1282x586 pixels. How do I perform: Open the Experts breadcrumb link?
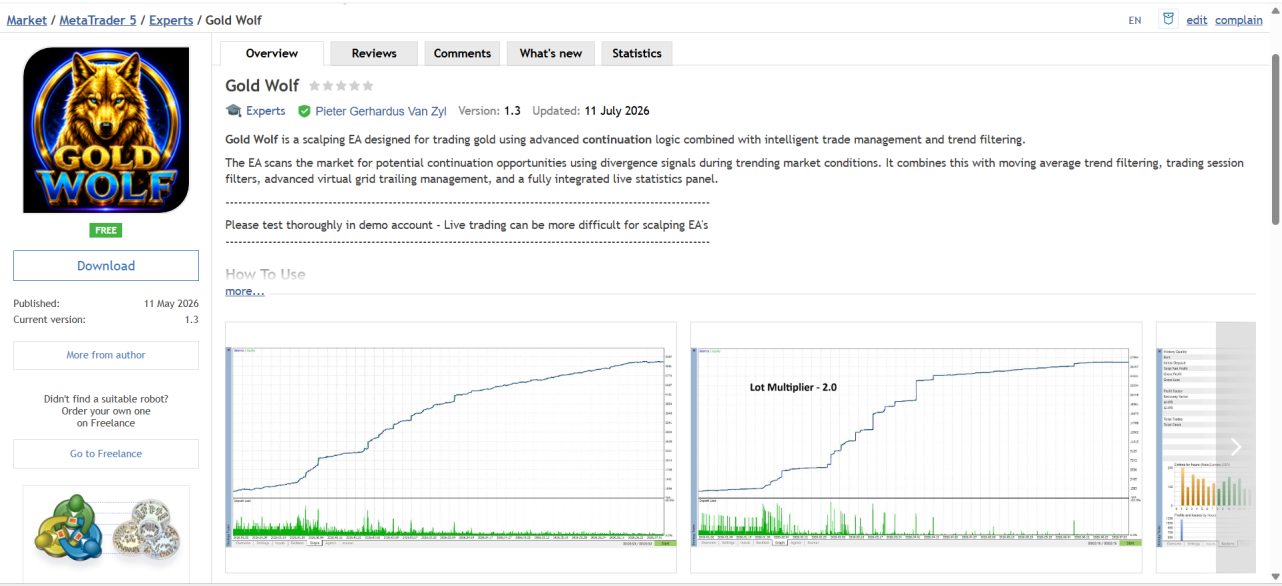point(171,20)
